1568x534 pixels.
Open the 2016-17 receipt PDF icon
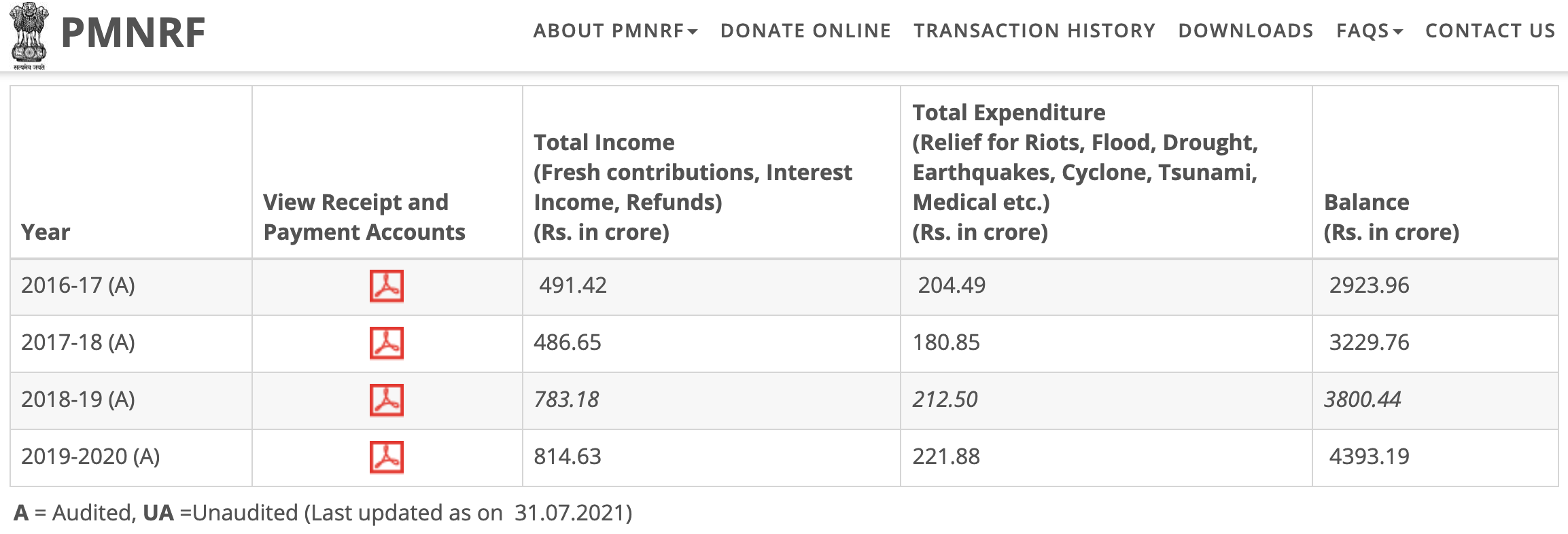point(386,286)
